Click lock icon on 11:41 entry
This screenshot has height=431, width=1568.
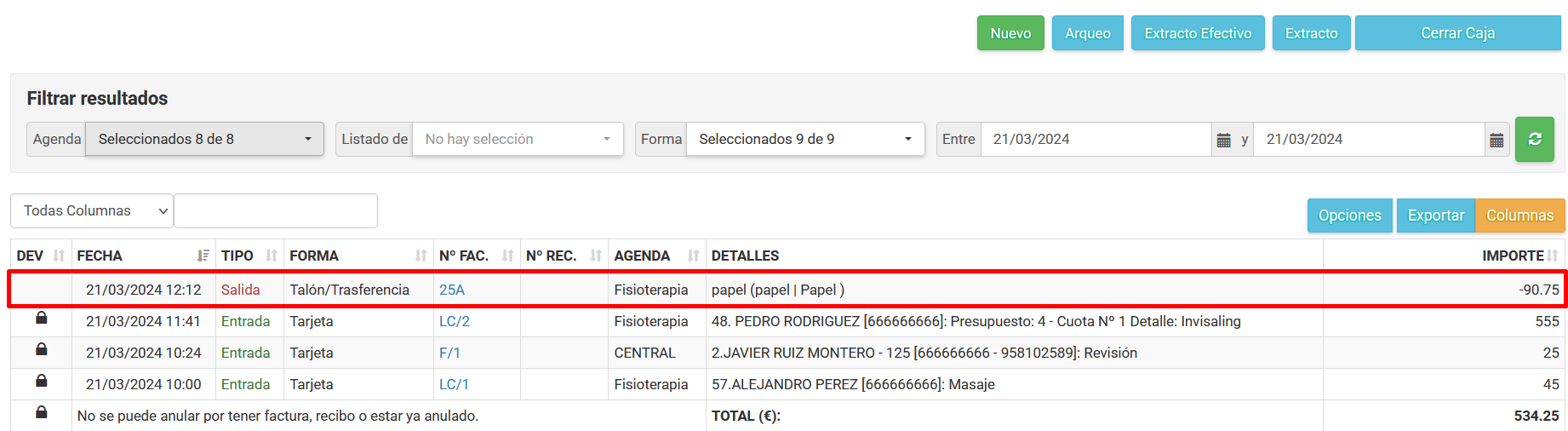41,319
